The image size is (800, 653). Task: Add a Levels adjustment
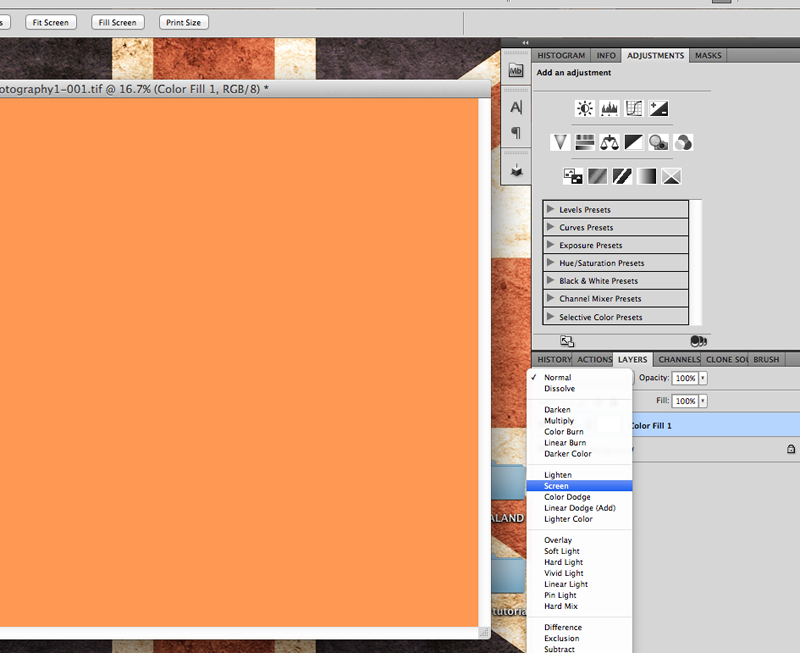coord(610,109)
